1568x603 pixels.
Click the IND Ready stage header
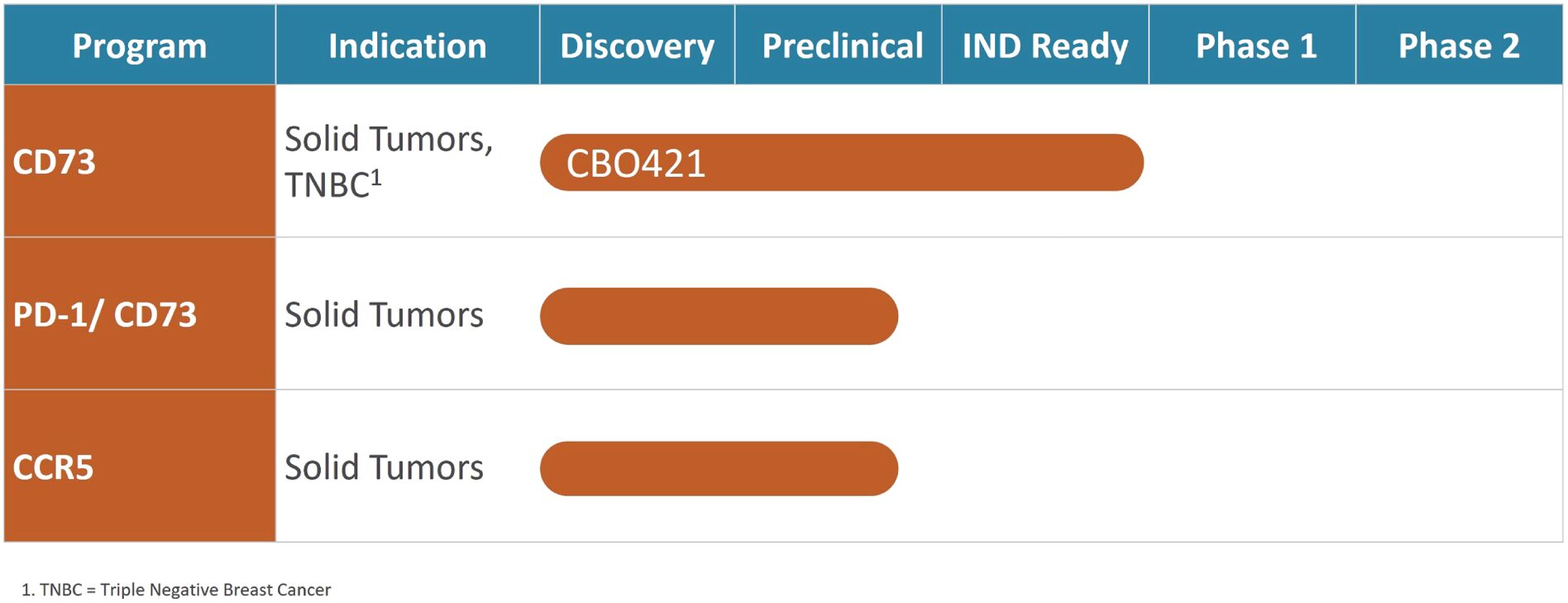click(1045, 45)
